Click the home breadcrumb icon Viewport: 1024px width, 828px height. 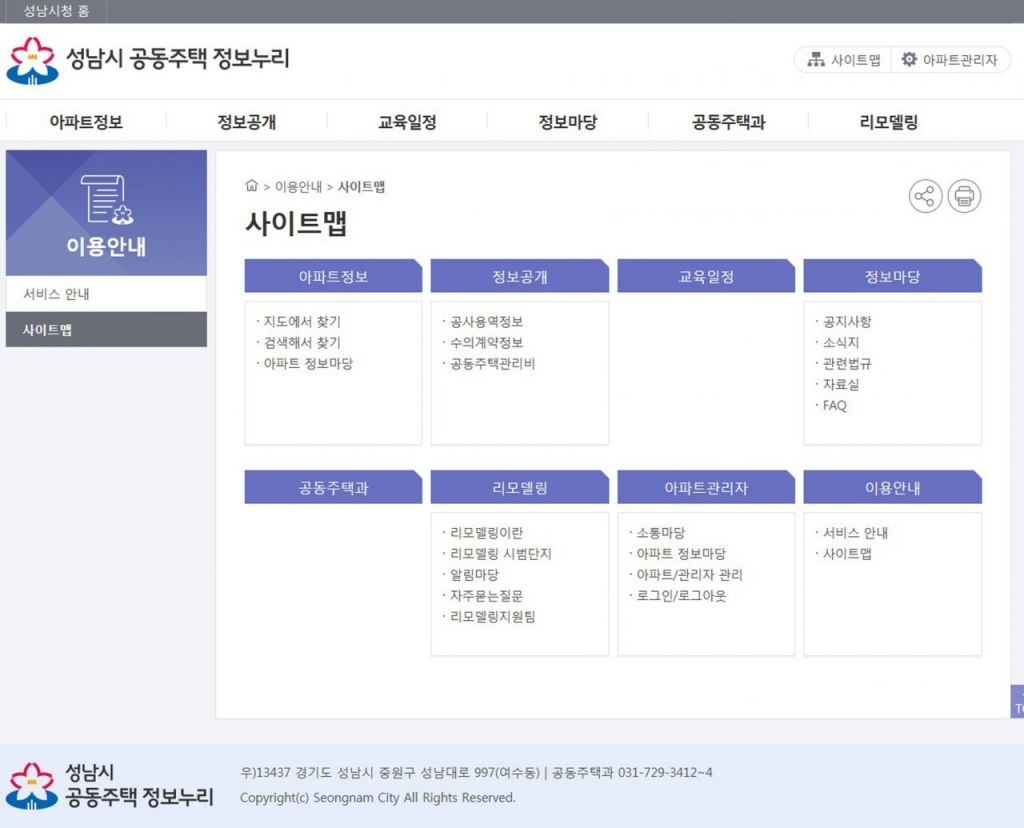pyautogui.click(x=252, y=186)
